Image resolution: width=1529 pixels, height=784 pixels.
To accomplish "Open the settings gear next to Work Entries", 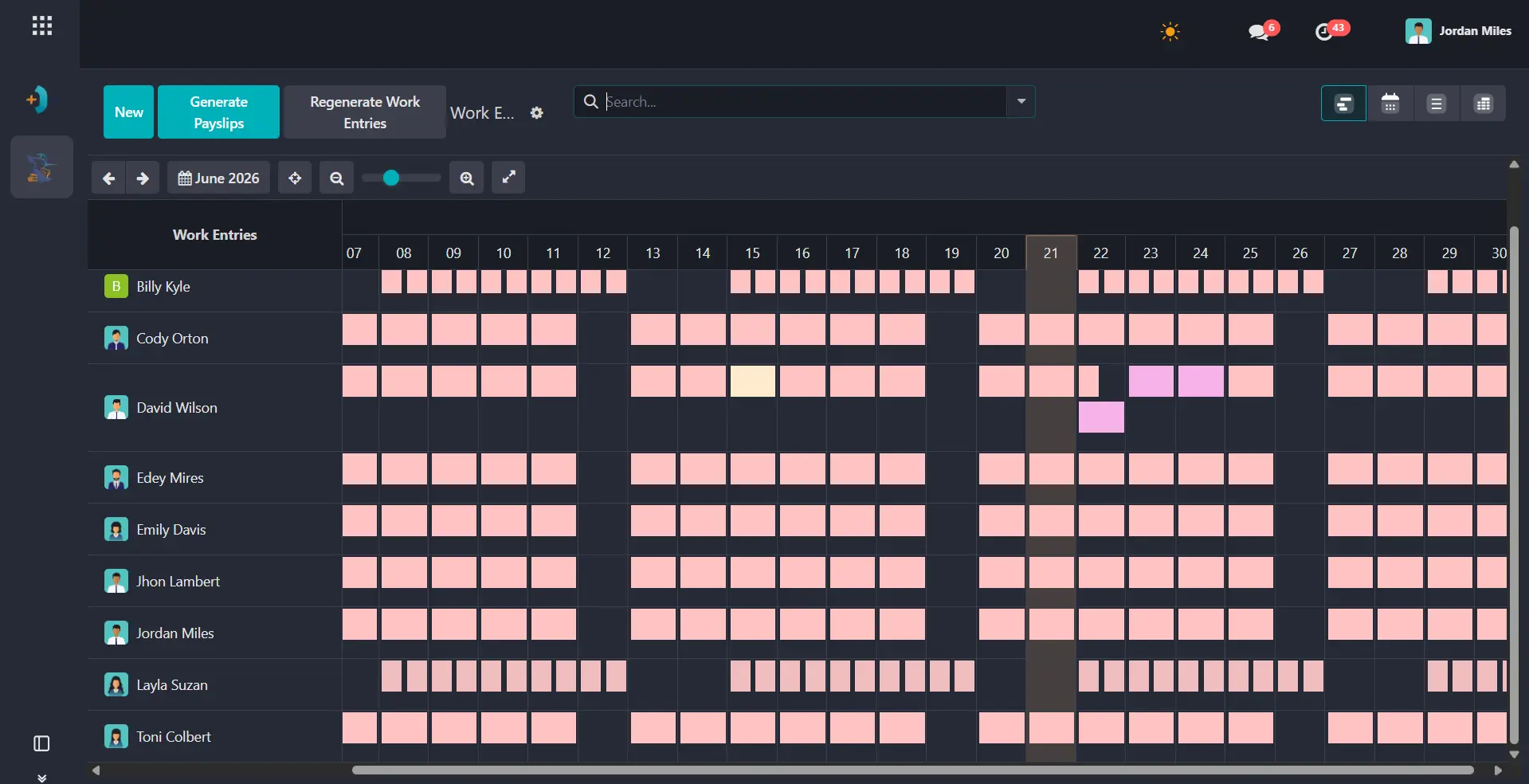I will point(537,113).
